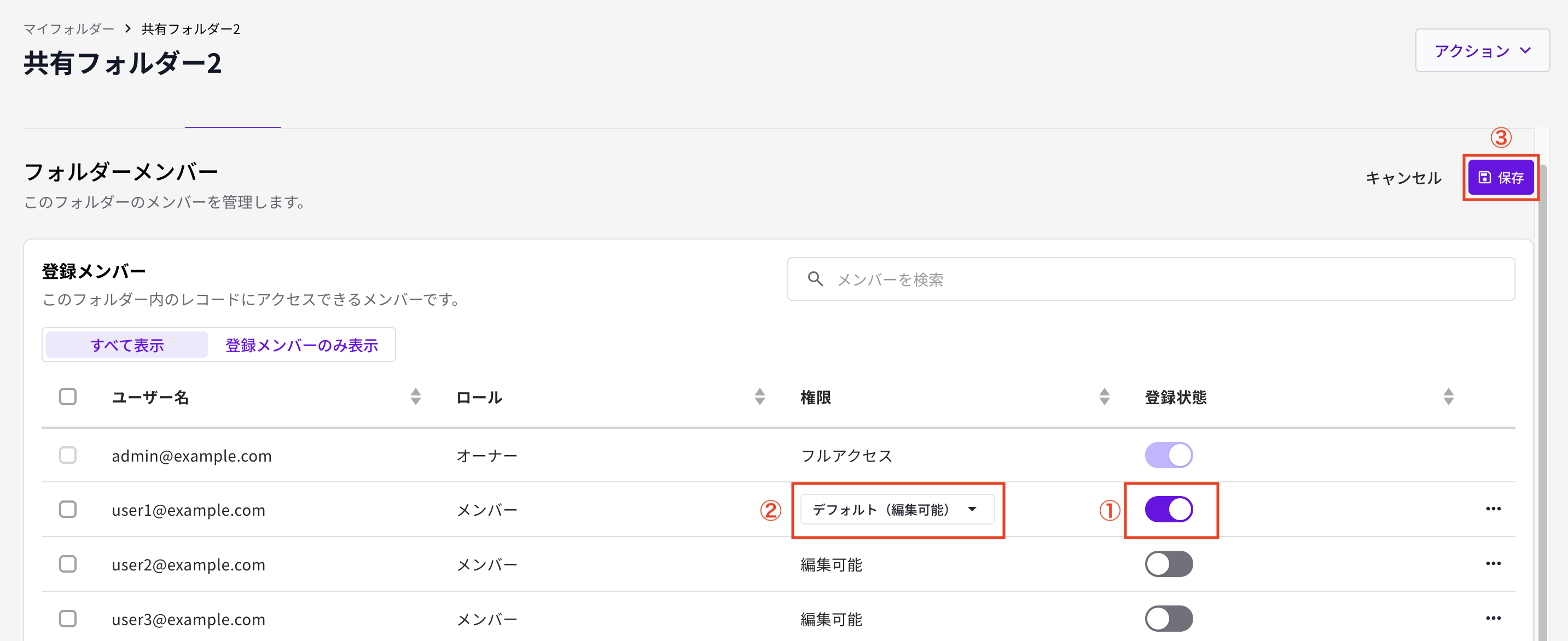1568x641 pixels.
Task: Sort by 登録状態 column arrows
Action: [1448, 397]
